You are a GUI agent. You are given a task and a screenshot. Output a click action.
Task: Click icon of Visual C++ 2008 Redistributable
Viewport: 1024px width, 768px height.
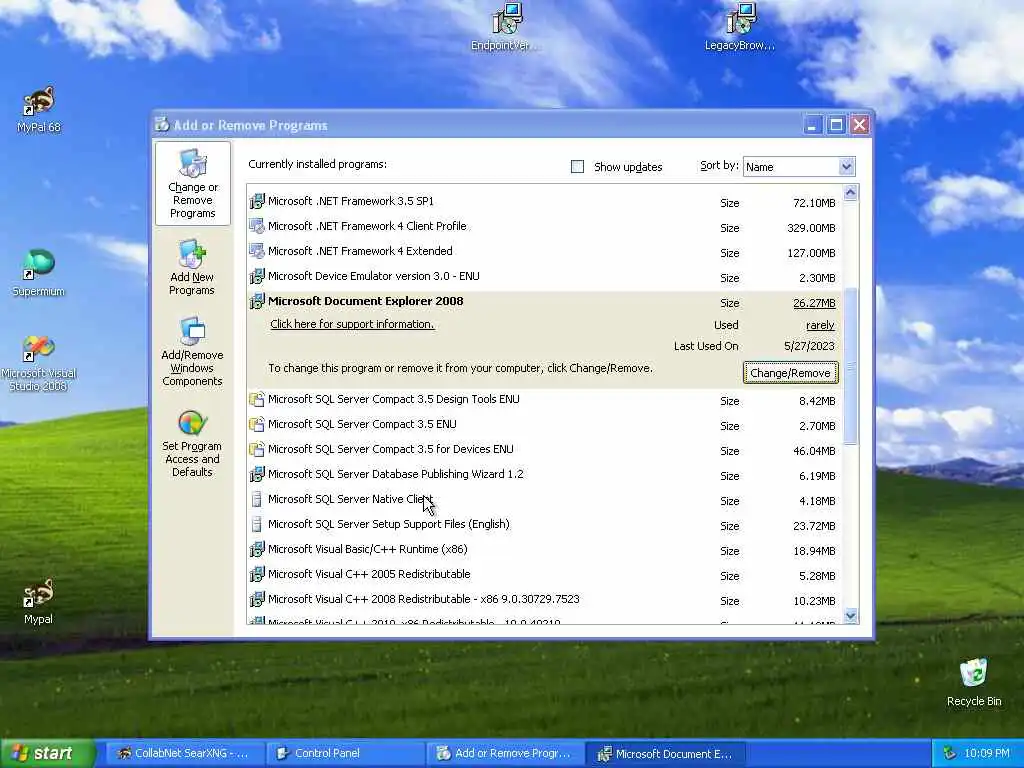coord(257,599)
